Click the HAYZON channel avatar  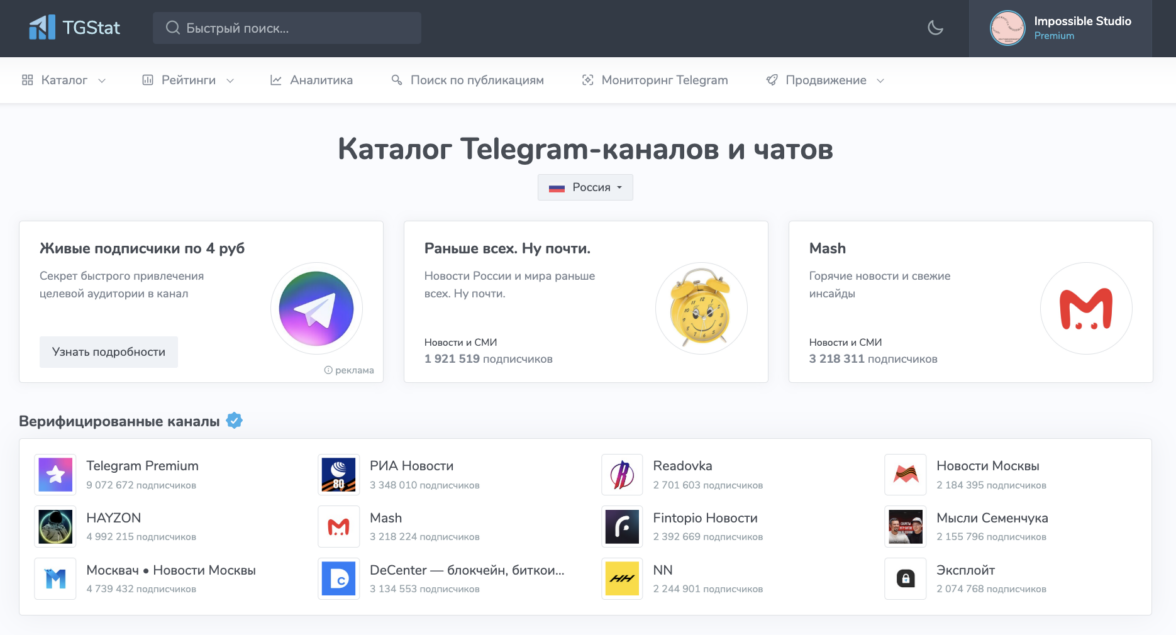56,526
